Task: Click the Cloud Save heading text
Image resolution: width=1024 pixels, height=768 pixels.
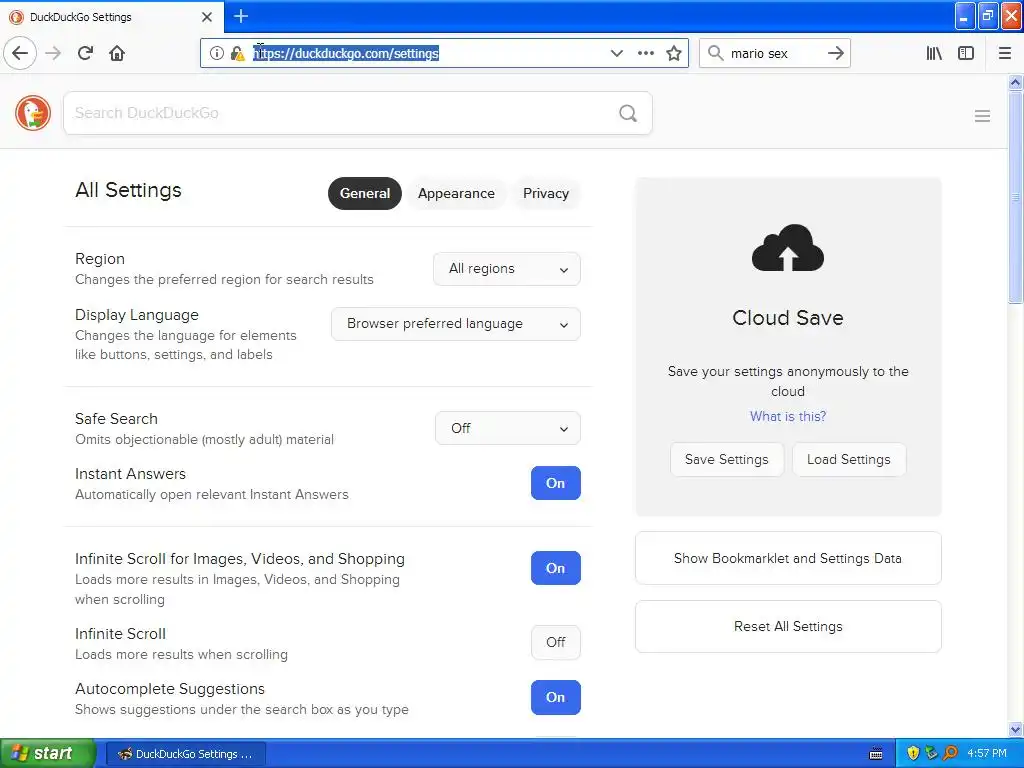Action: tap(788, 318)
